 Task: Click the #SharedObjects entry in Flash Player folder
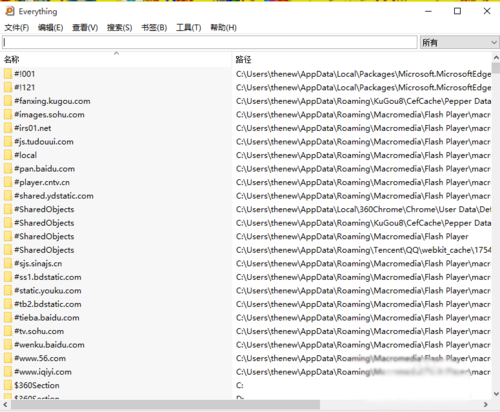coord(44,236)
